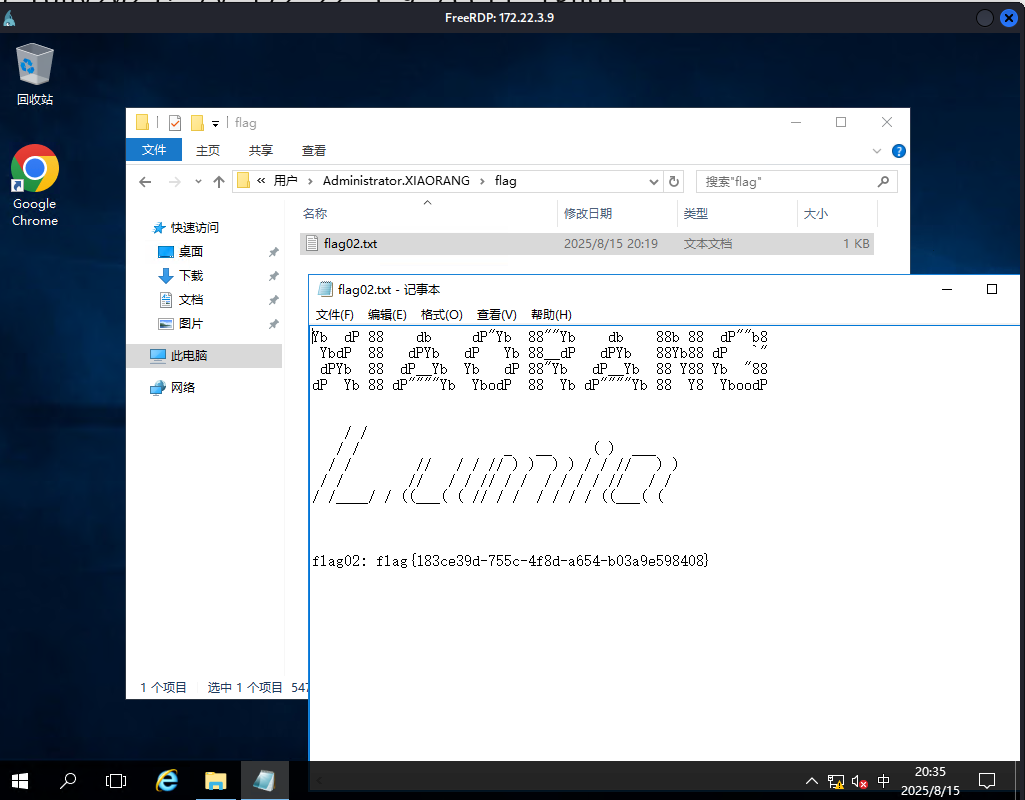Open Customize Quick Access Toolbar dropdown
Viewport: 1025px width, 800px height.
(215, 124)
